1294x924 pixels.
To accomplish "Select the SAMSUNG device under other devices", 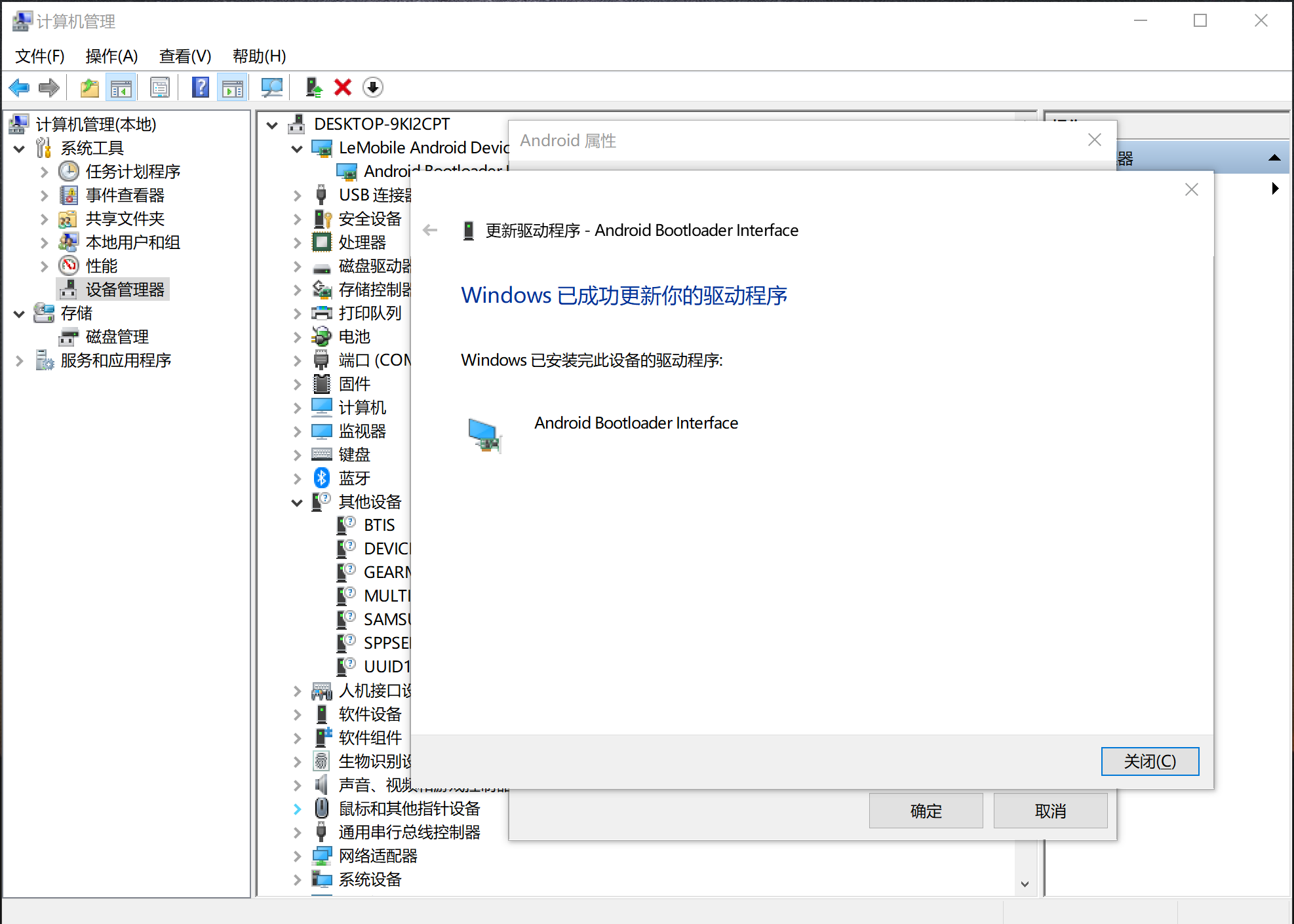I will (387, 619).
